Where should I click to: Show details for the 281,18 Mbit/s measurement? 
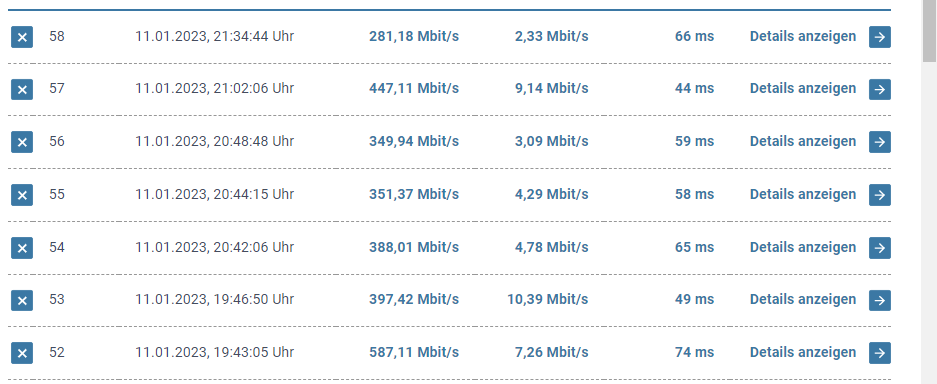coord(803,36)
